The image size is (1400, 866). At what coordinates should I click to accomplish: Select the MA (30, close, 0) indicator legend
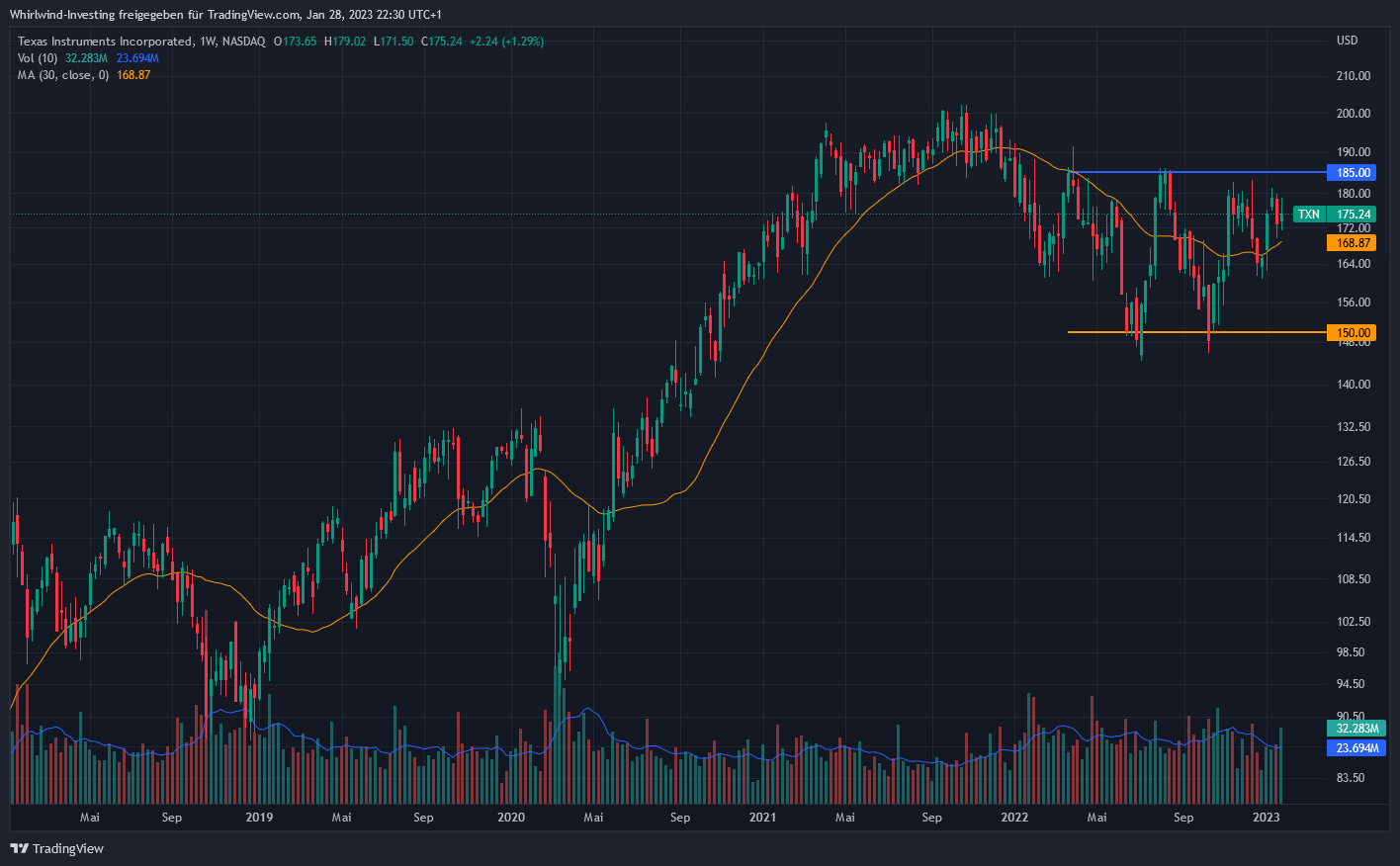point(63,75)
